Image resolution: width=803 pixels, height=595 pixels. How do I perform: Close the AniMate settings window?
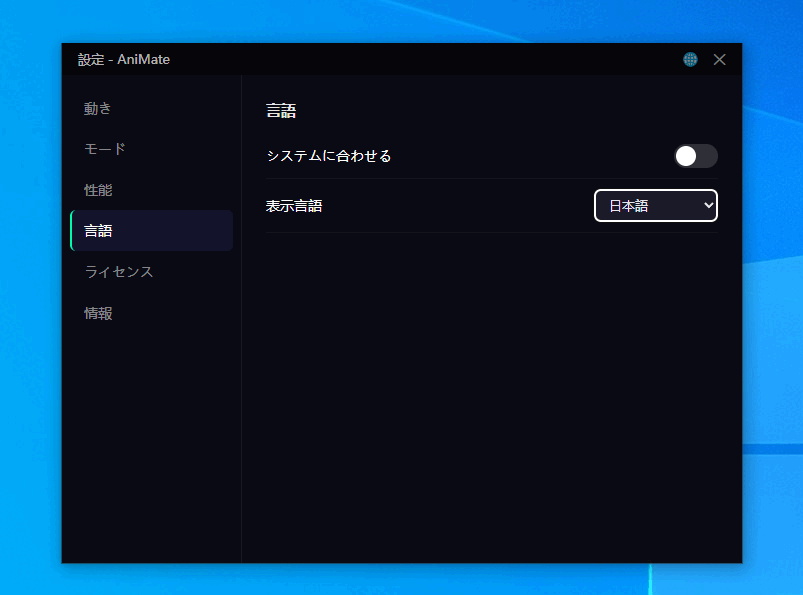[x=719, y=59]
